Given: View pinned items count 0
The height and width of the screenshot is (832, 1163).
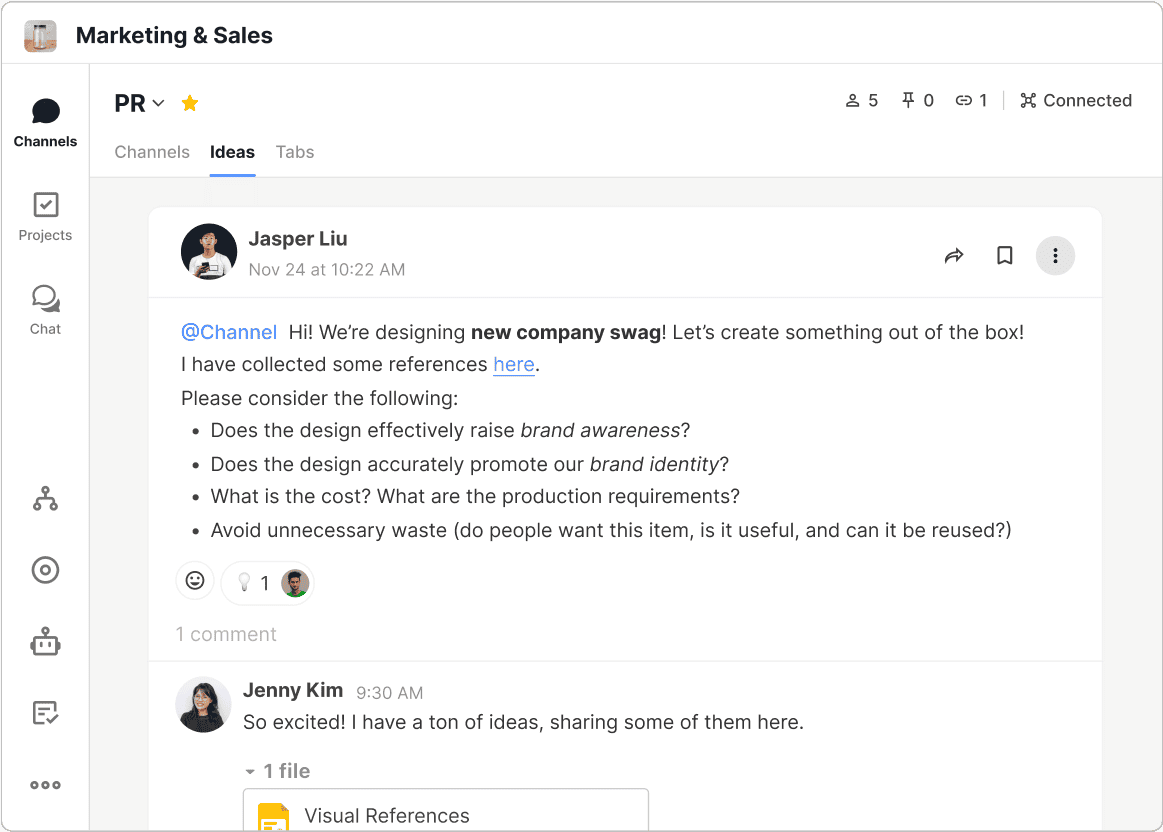Looking at the screenshot, I should coord(917,101).
